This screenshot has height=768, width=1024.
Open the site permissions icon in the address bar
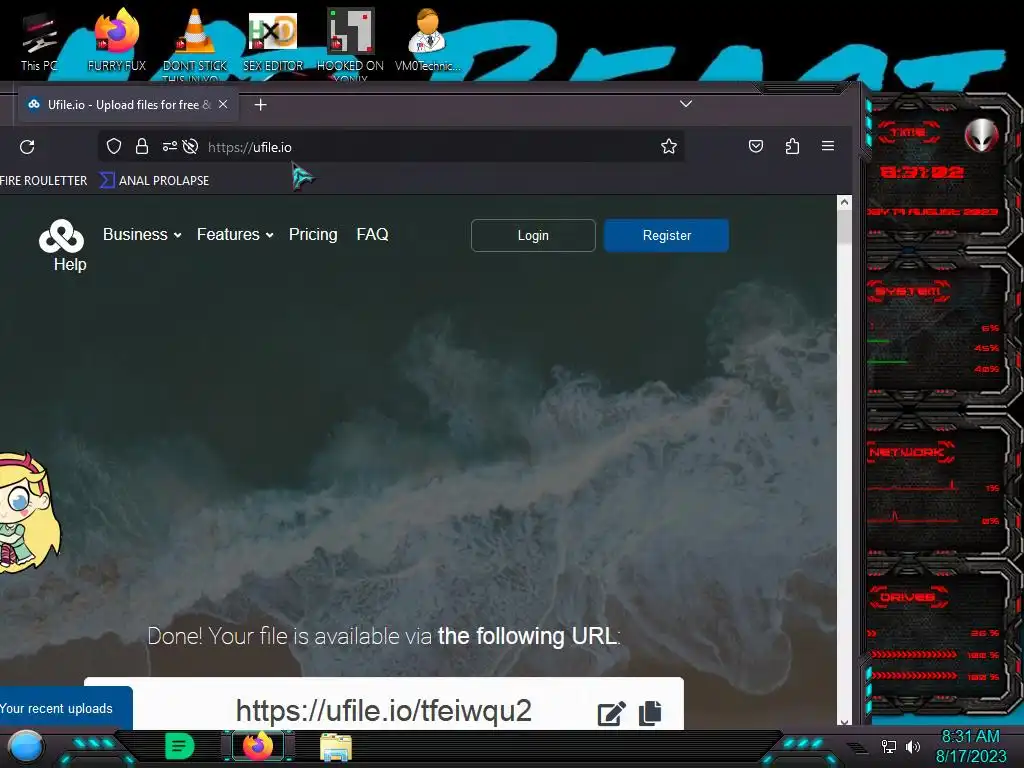[x=169, y=146]
